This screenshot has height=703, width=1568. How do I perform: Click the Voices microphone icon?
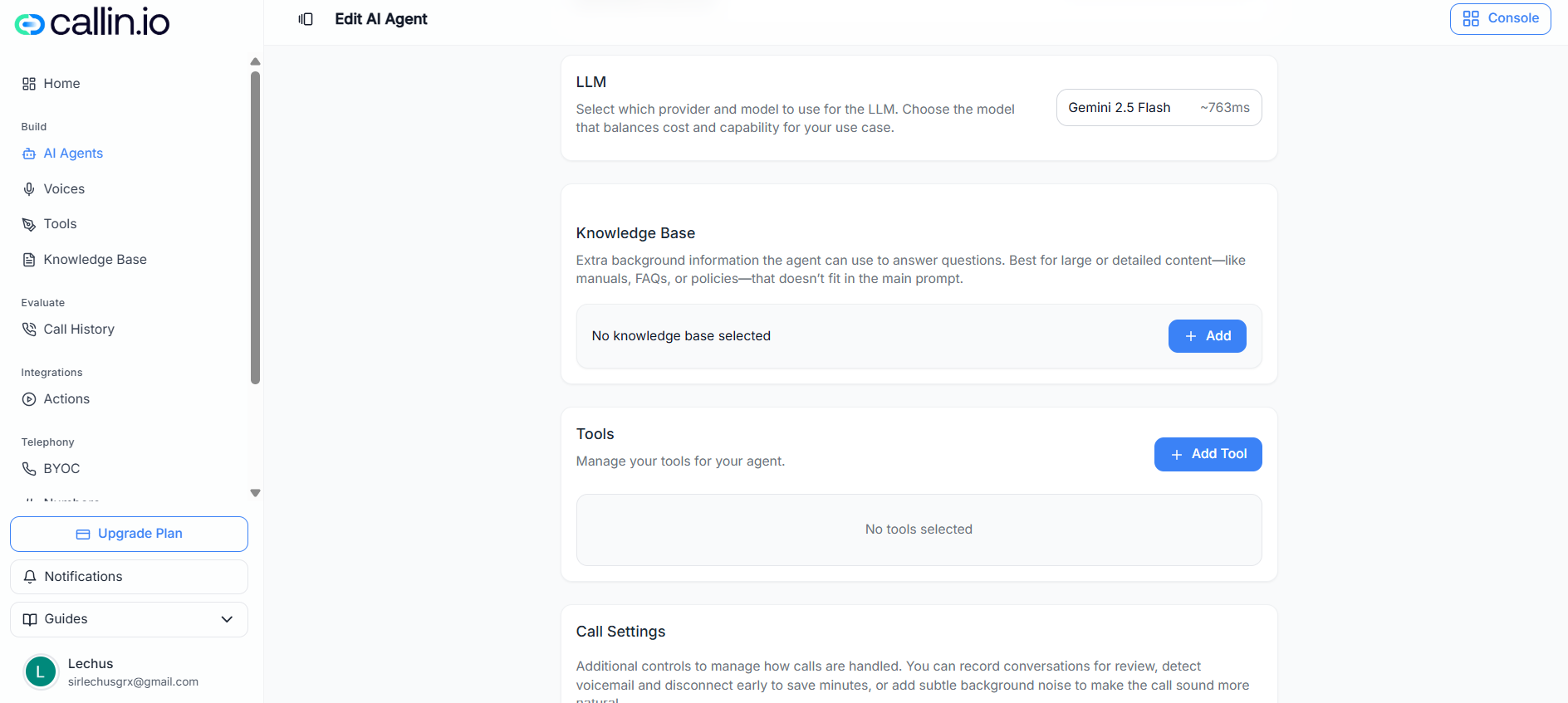pyautogui.click(x=29, y=188)
